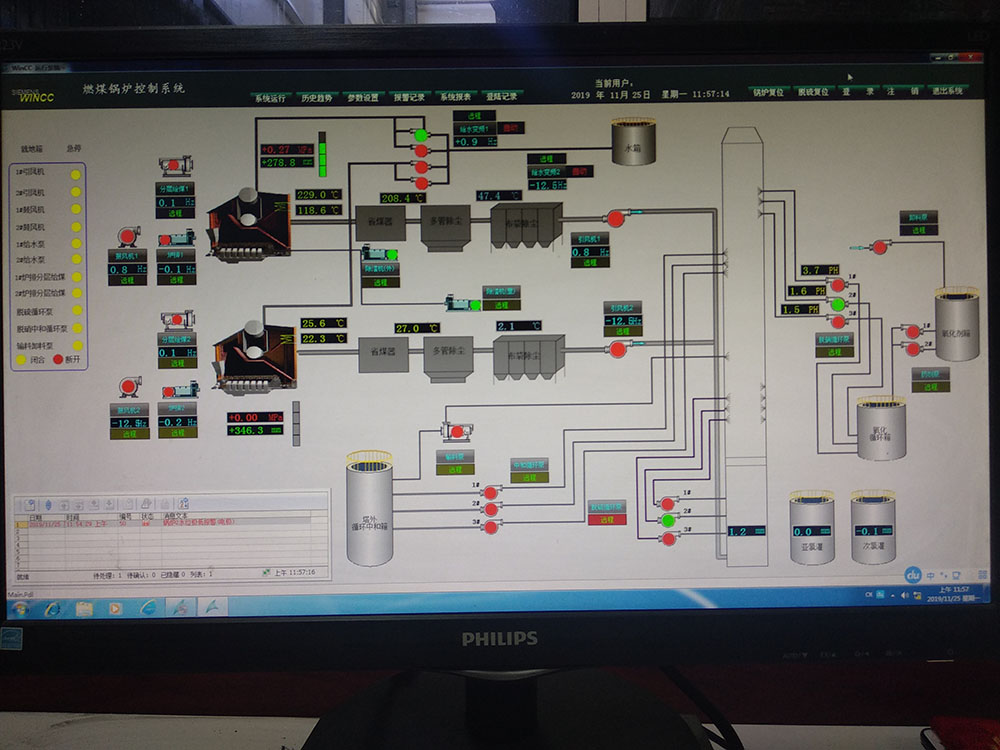
Task: Click the 塔外循环中和箱 tank graphic
Action: coord(369,509)
